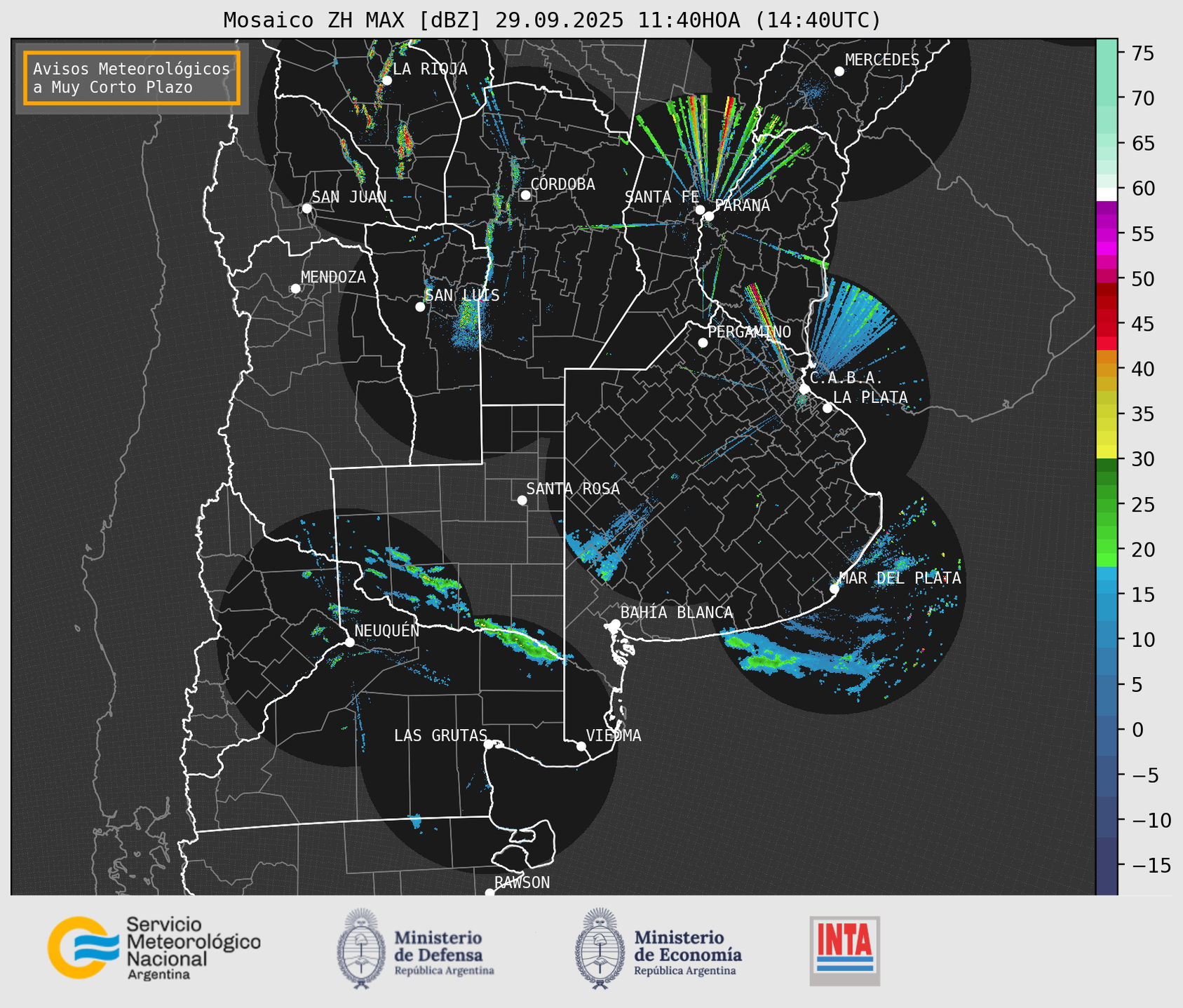Click the 45 dBZ red color band

tap(1106, 324)
